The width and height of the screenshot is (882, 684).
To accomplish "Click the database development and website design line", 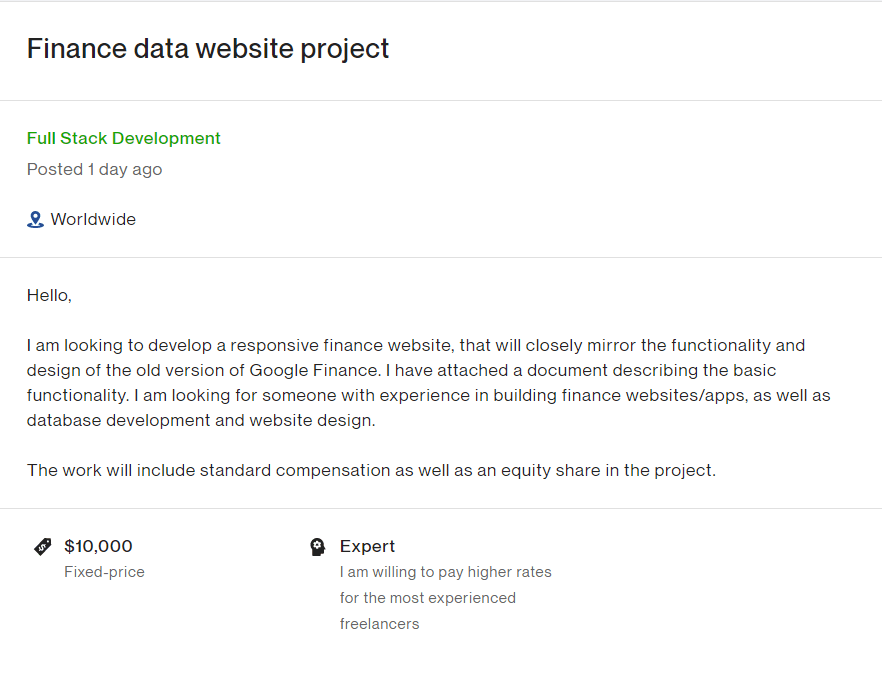I will tap(201, 420).
